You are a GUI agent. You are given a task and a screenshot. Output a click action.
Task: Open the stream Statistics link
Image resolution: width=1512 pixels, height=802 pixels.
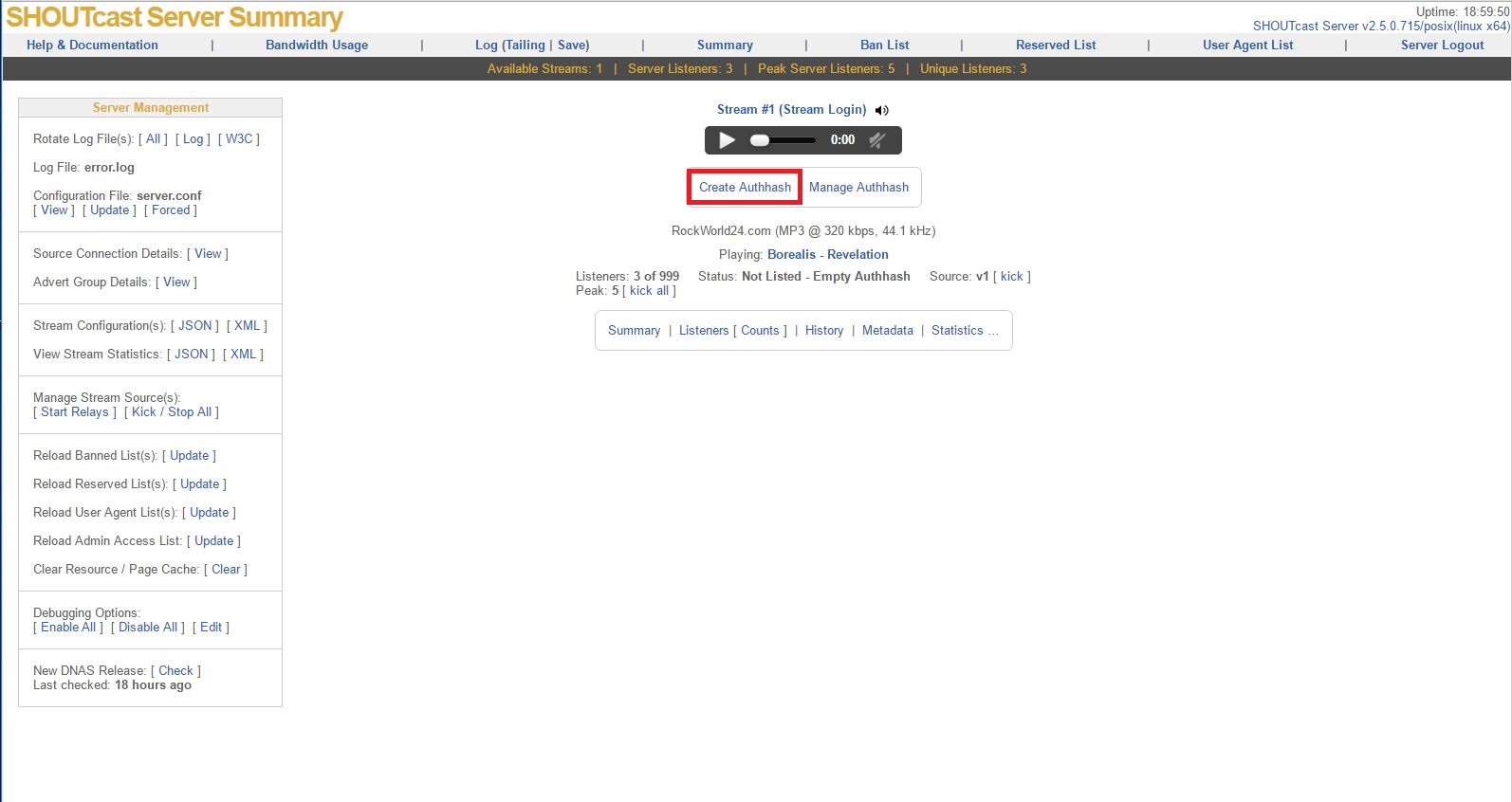pos(965,330)
